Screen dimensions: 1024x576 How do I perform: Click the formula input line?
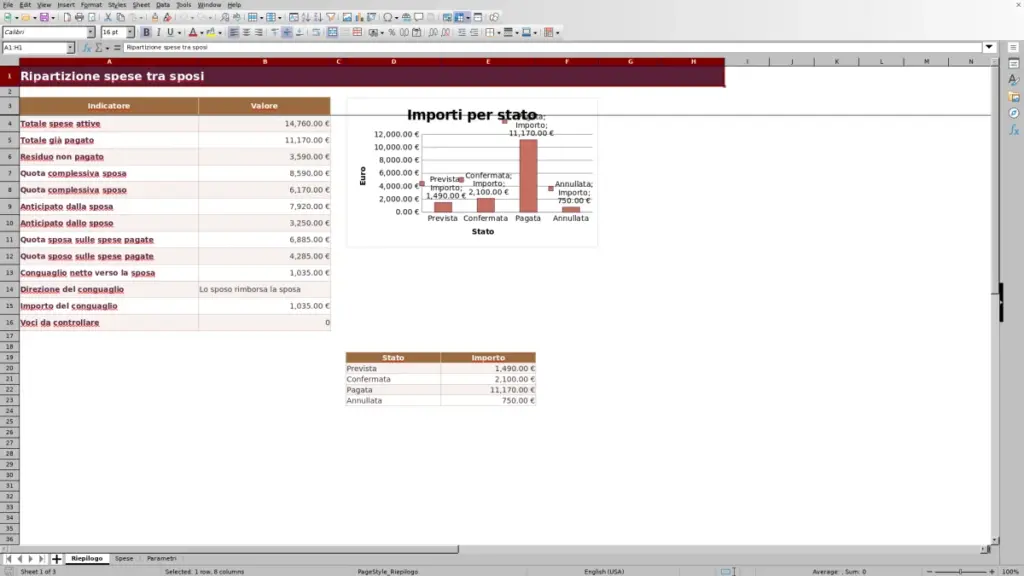(552, 47)
